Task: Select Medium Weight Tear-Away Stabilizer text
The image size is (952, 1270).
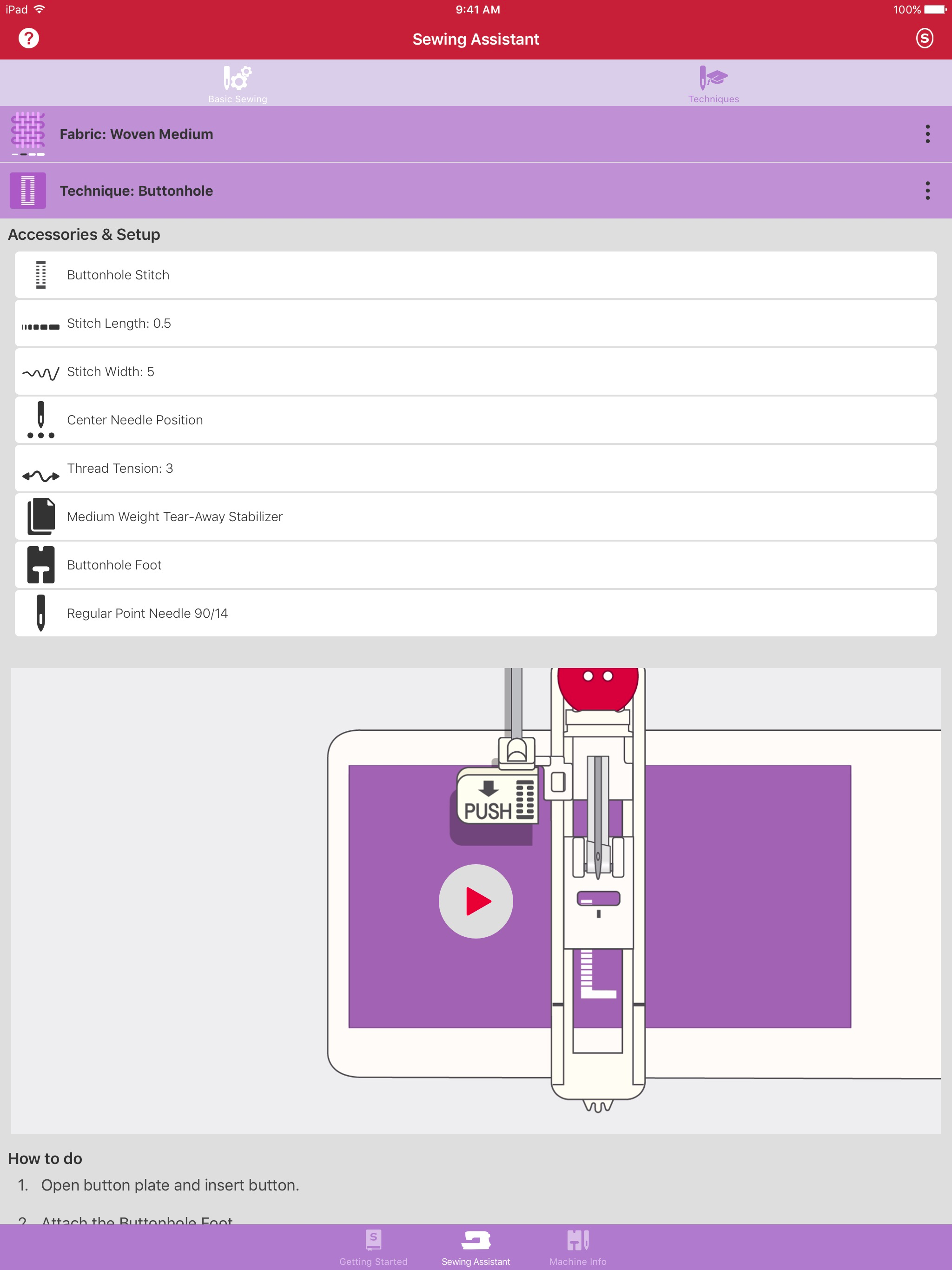Action: (x=175, y=517)
